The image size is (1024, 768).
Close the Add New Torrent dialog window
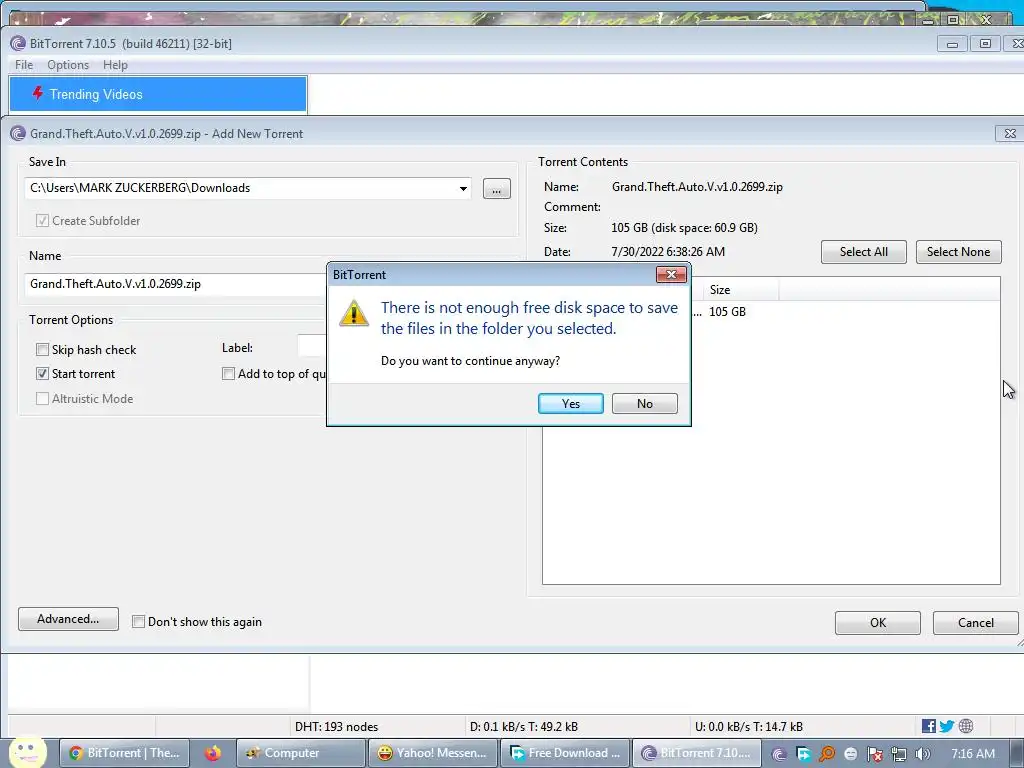pos(1010,133)
